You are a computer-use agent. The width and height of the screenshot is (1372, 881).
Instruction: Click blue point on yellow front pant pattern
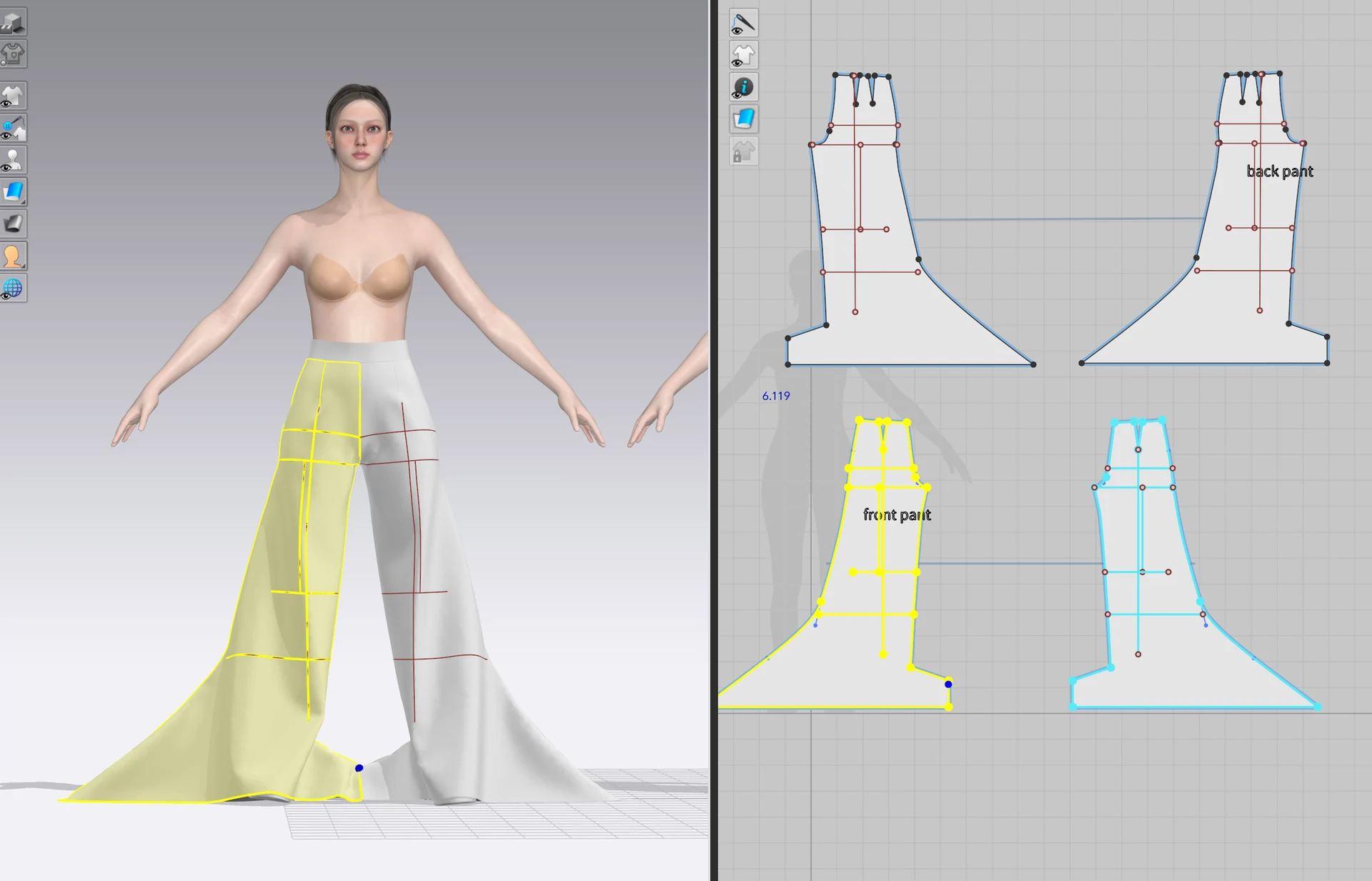coord(948,685)
